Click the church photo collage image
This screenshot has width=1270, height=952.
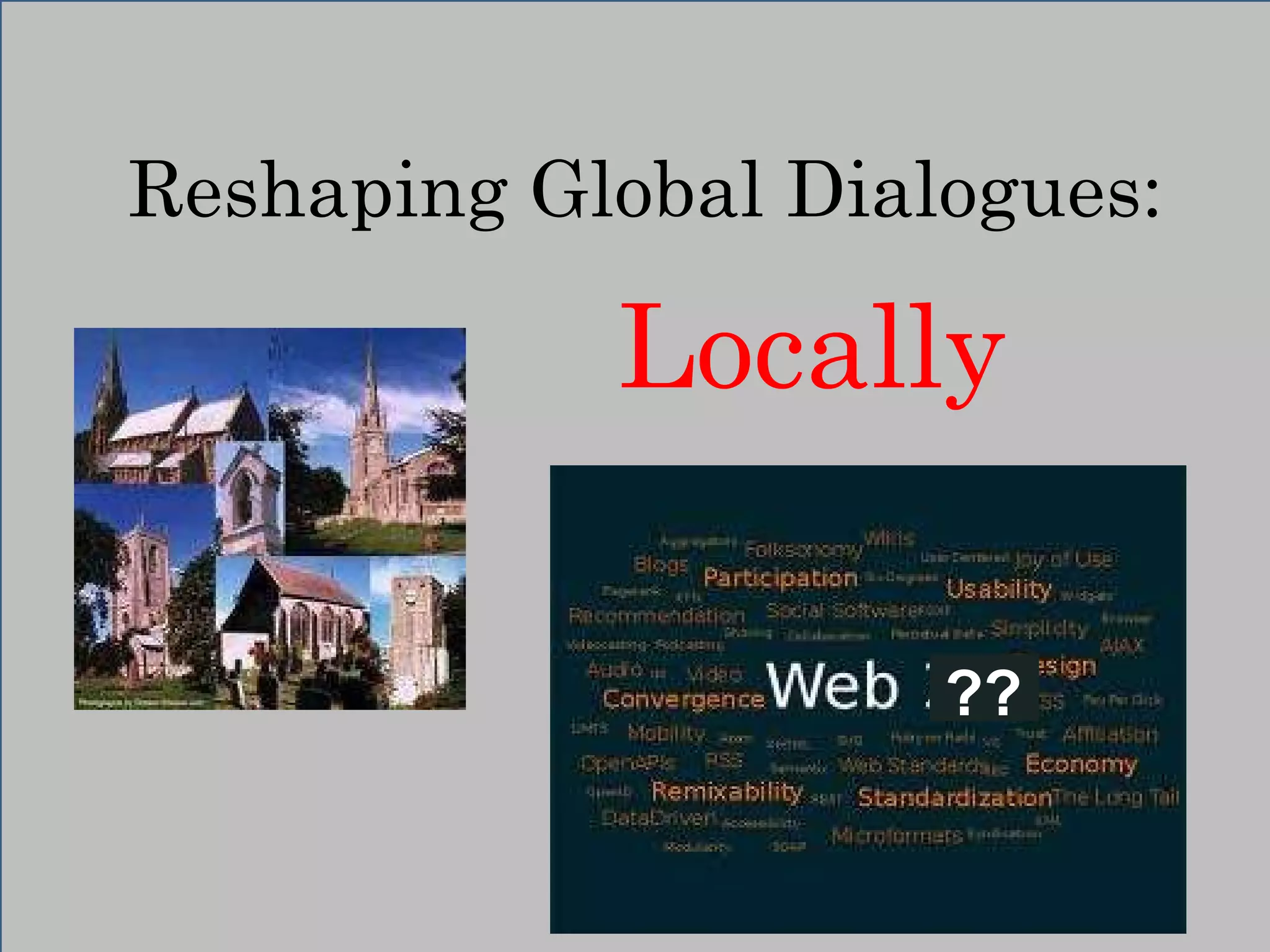click(x=270, y=518)
